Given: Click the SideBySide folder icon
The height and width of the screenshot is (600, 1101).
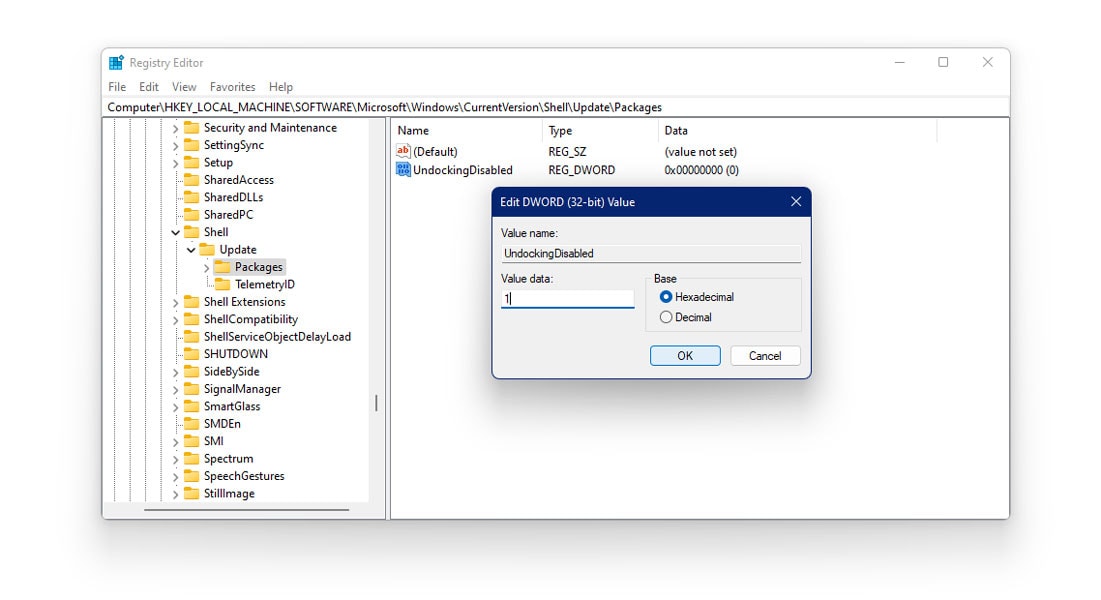Looking at the screenshot, I should [192, 371].
